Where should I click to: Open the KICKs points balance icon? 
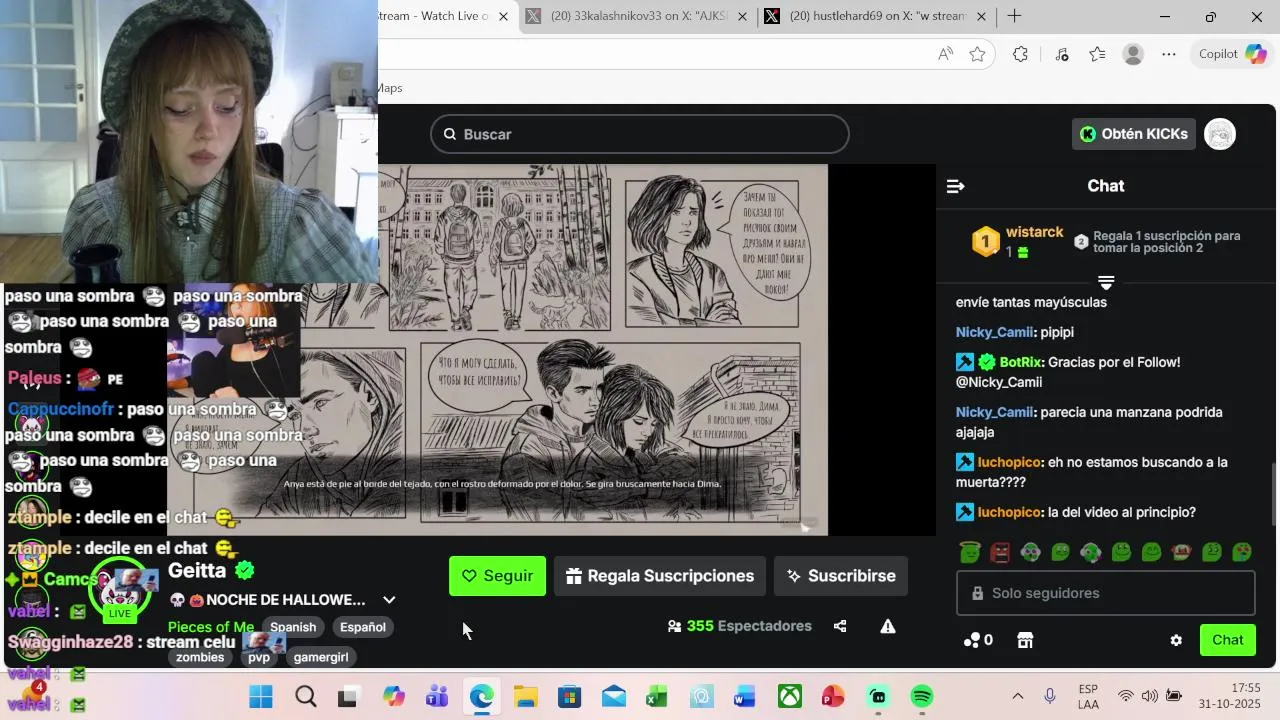(977, 640)
